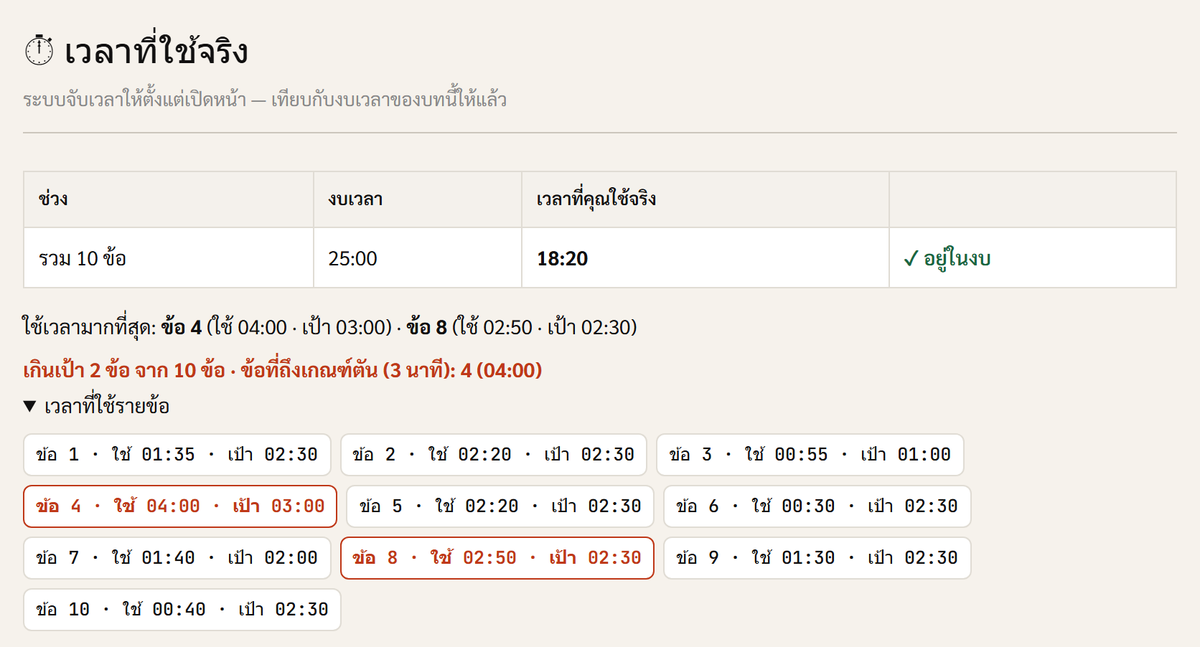
Task: Select the ข้อ 5 time chip
Action: [500, 506]
